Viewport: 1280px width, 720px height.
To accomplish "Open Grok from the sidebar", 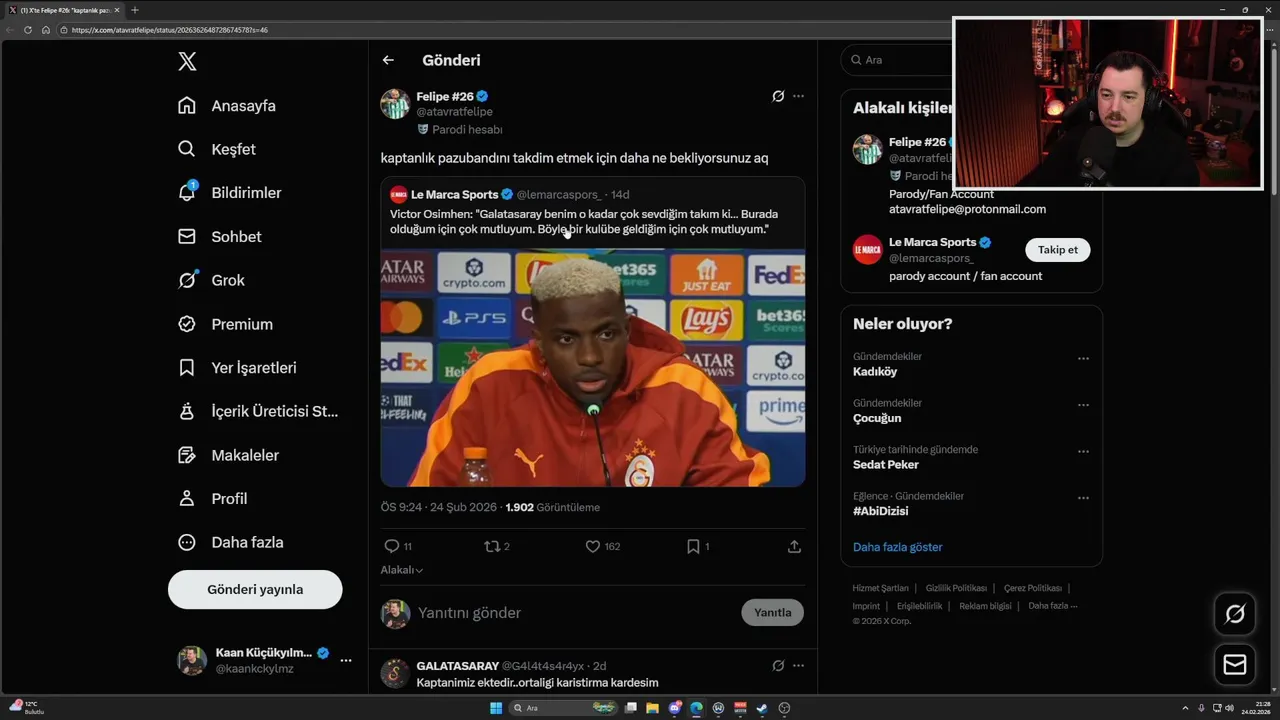I will (211, 280).
